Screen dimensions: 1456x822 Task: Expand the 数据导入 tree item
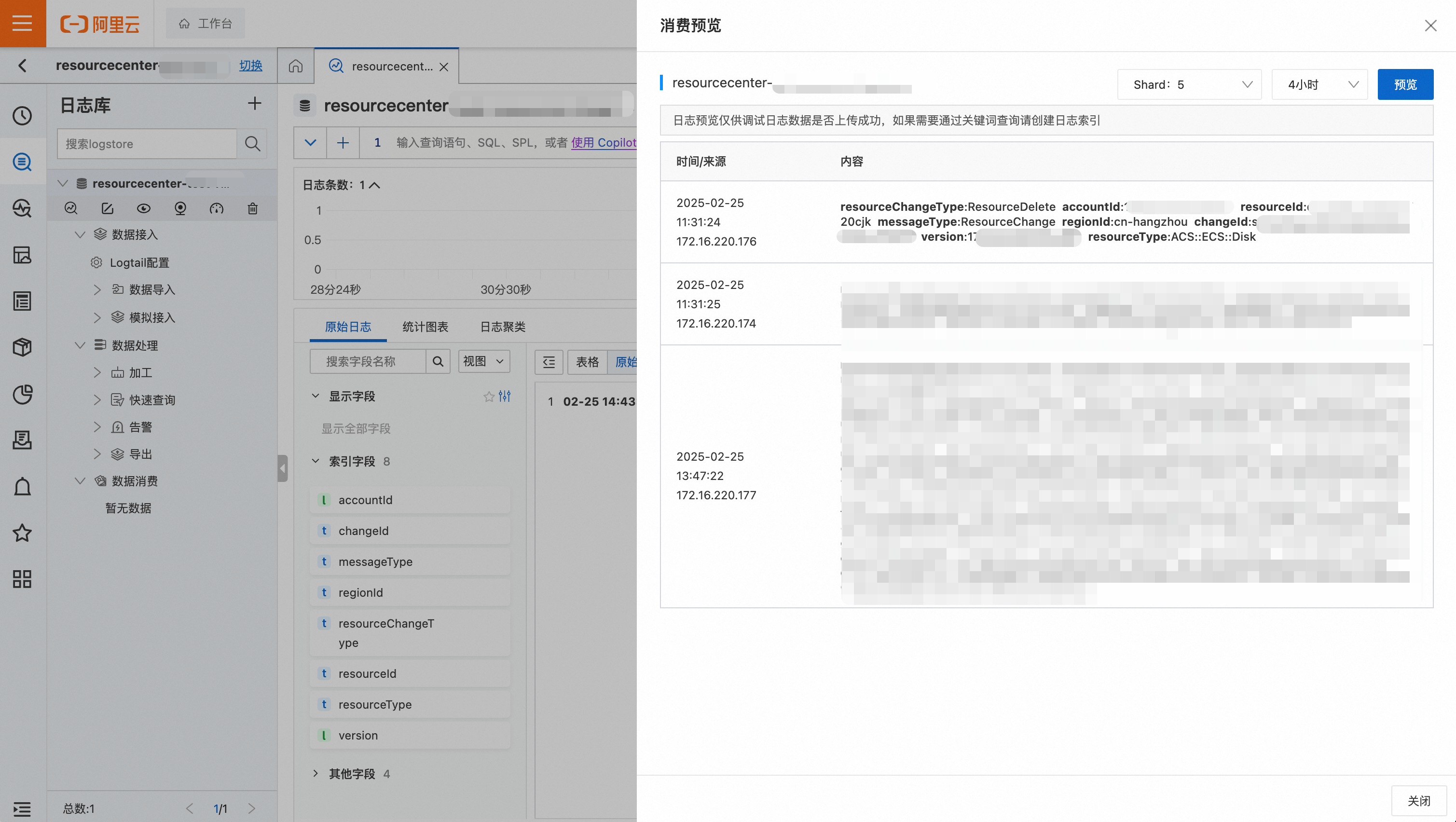(97, 290)
